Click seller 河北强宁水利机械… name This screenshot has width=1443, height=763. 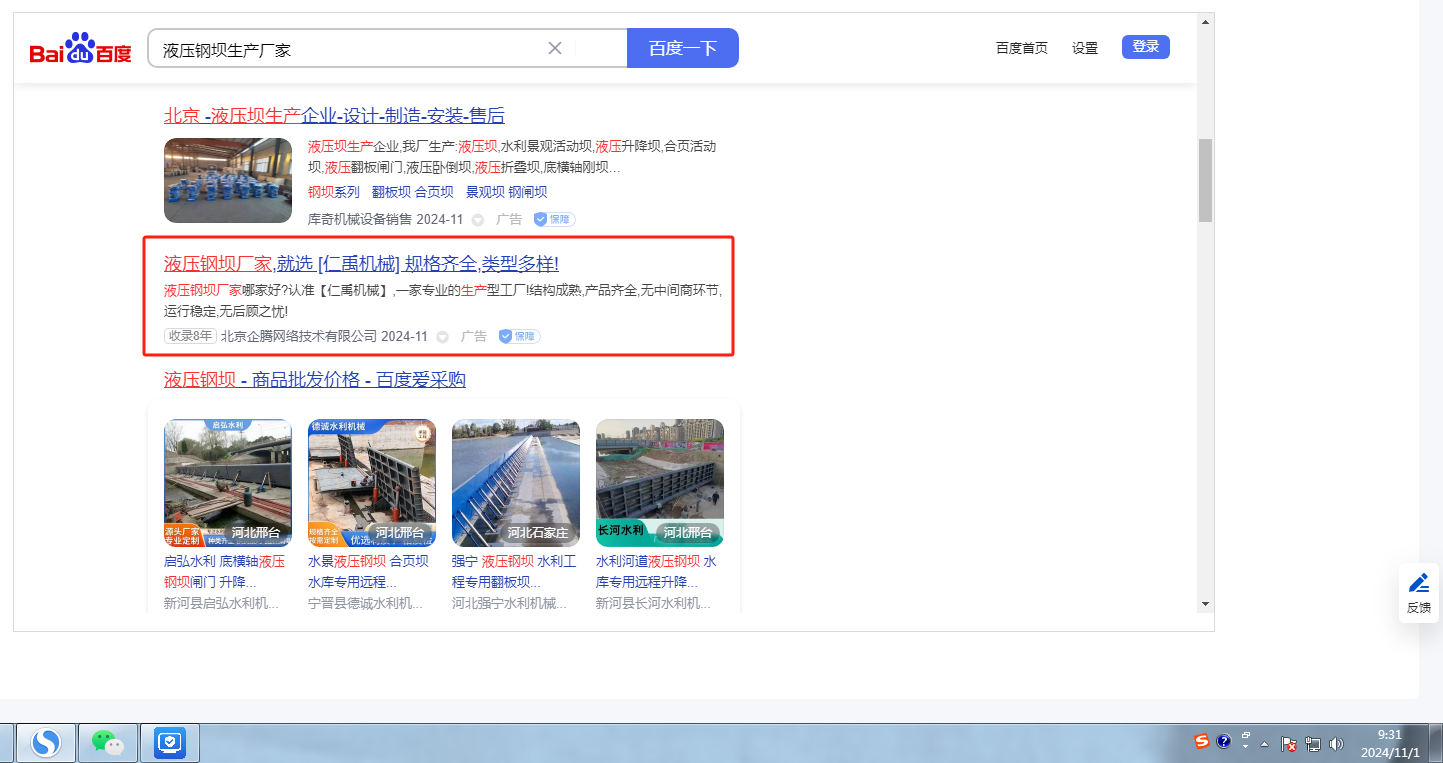tap(509, 604)
